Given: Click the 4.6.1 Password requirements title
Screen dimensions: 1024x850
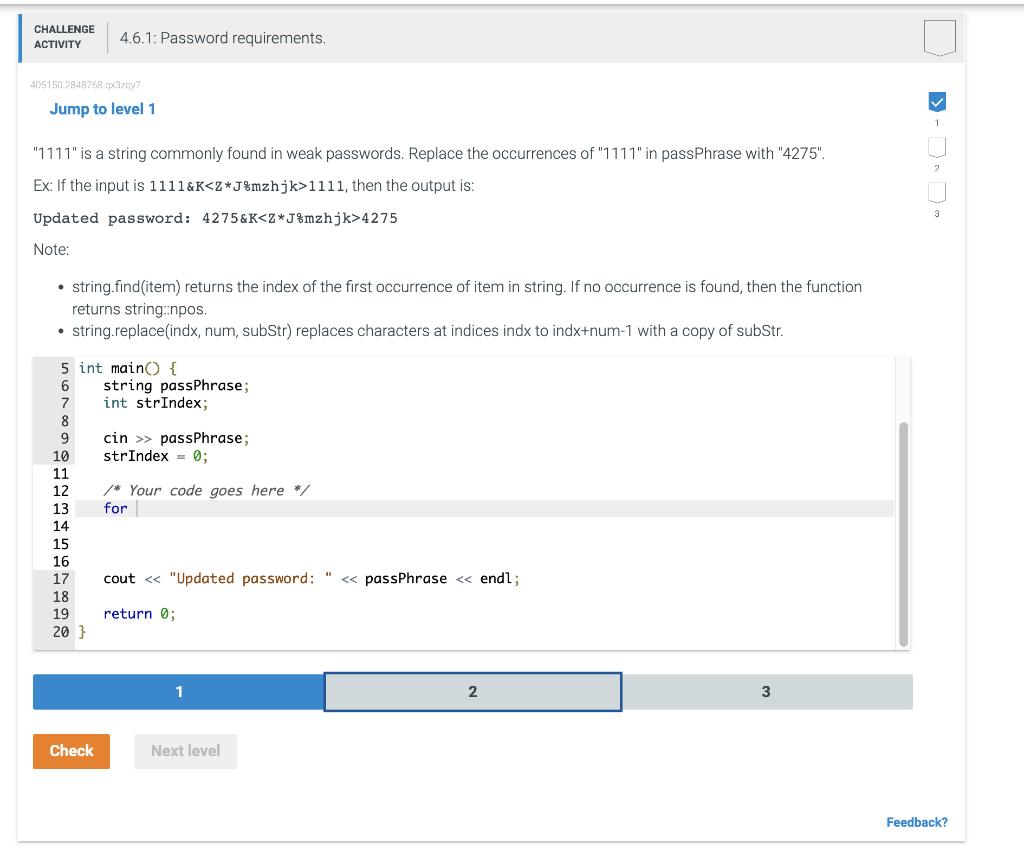Looking at the screenshot, I should click(221, 37).
